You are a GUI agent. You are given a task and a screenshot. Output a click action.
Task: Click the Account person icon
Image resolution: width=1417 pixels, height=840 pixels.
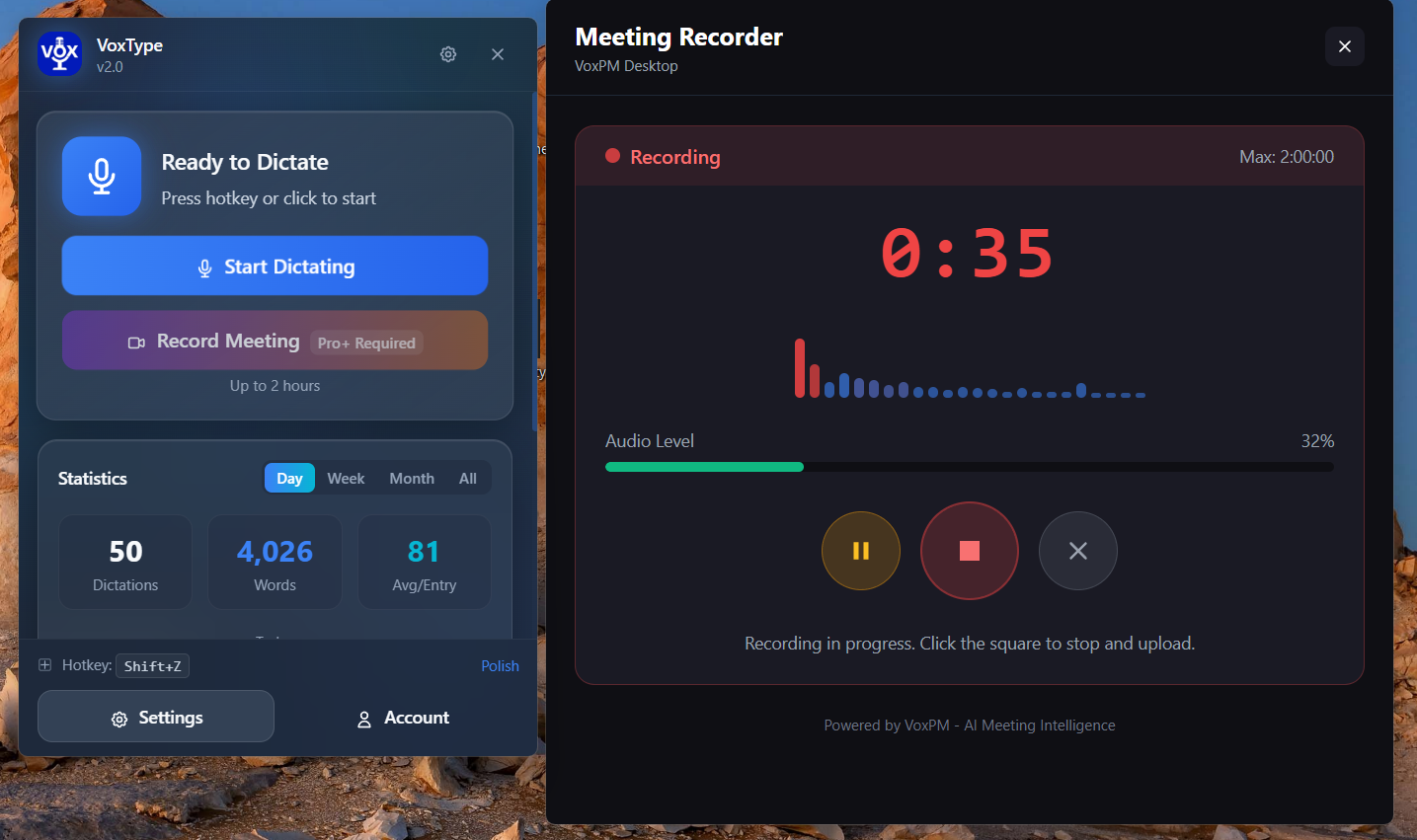point(364,718)
